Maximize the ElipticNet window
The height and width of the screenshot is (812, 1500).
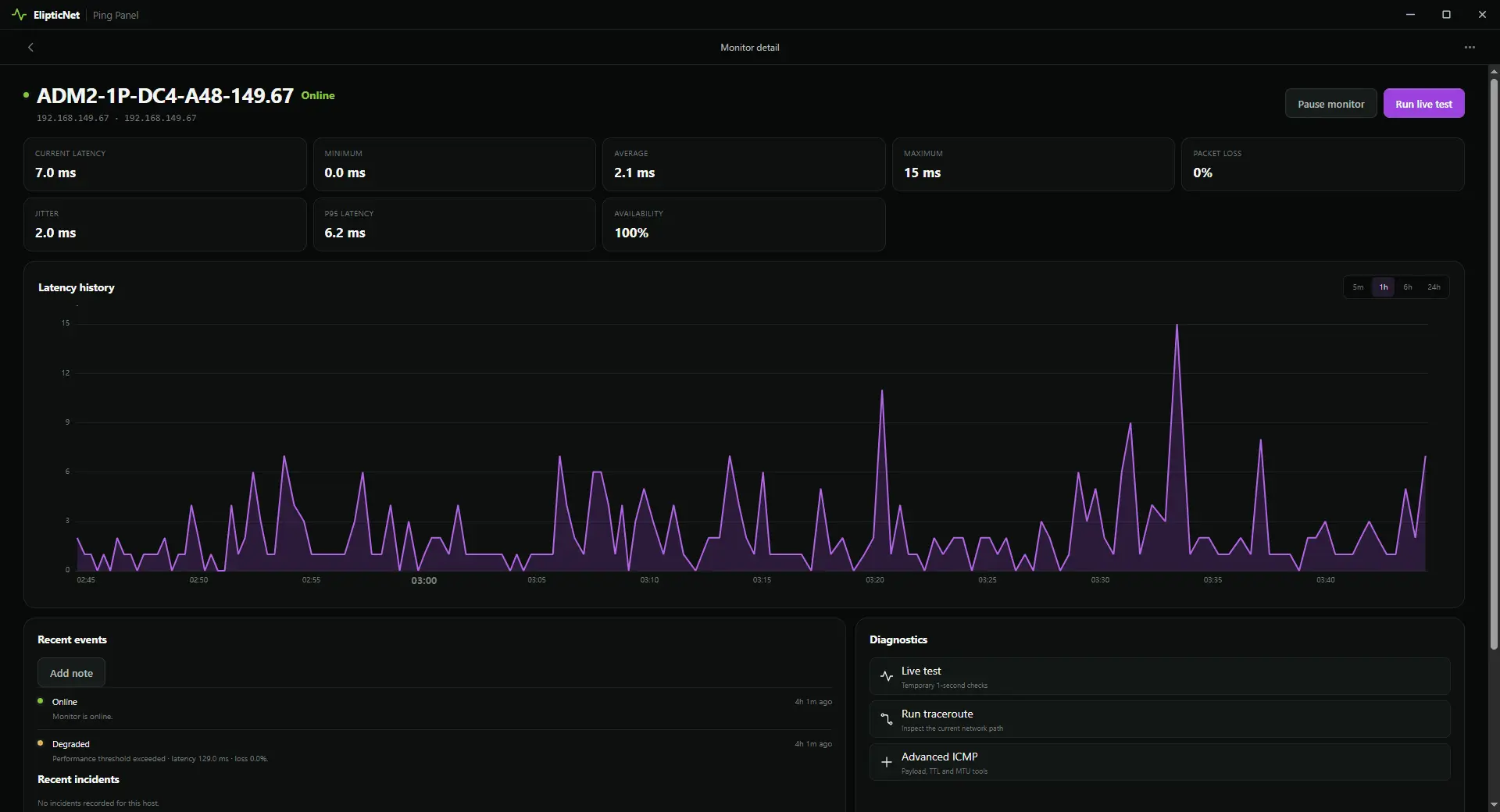tap(1446, 15)
